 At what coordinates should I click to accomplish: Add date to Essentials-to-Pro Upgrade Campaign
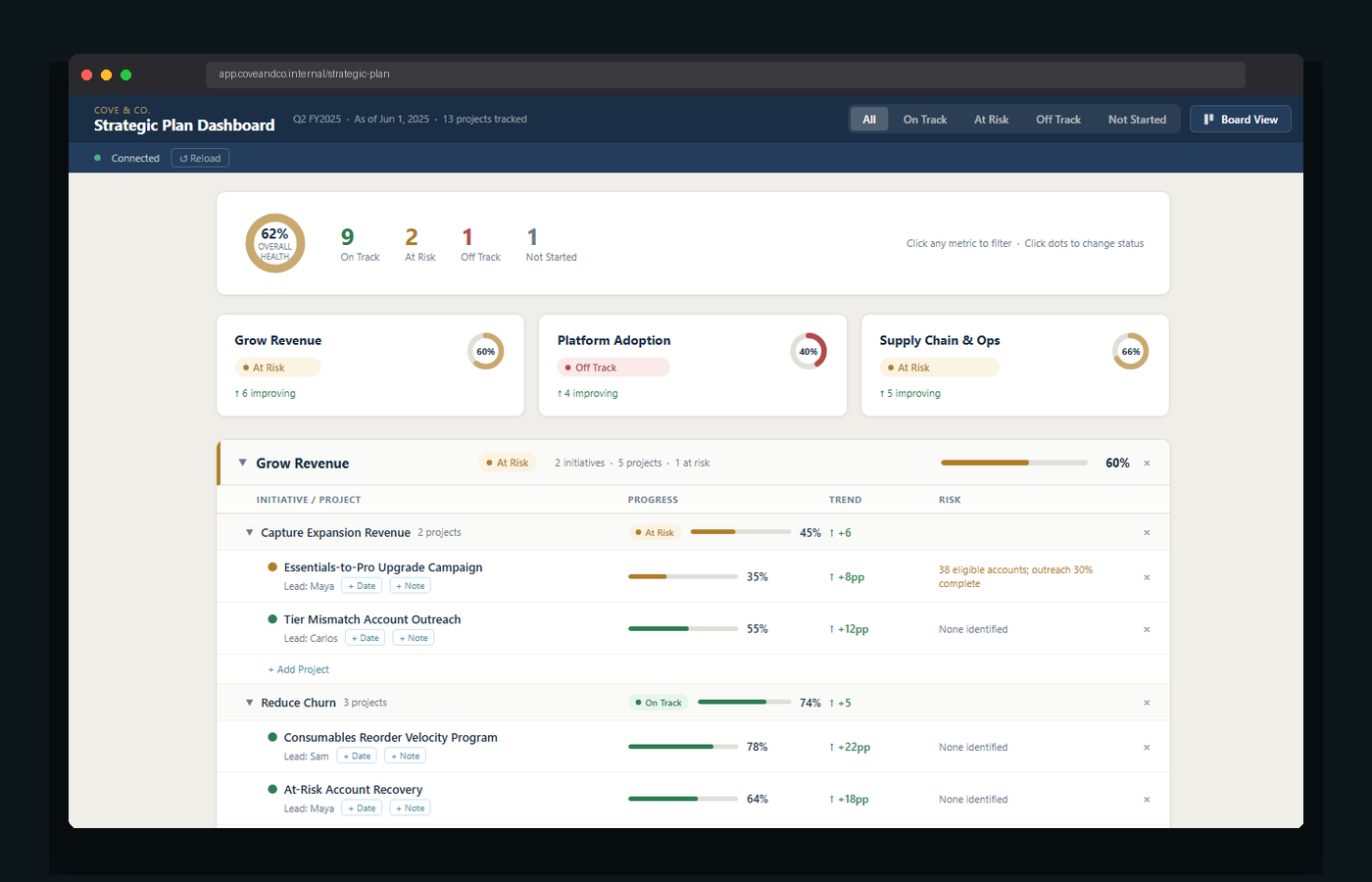click(362, 586)
